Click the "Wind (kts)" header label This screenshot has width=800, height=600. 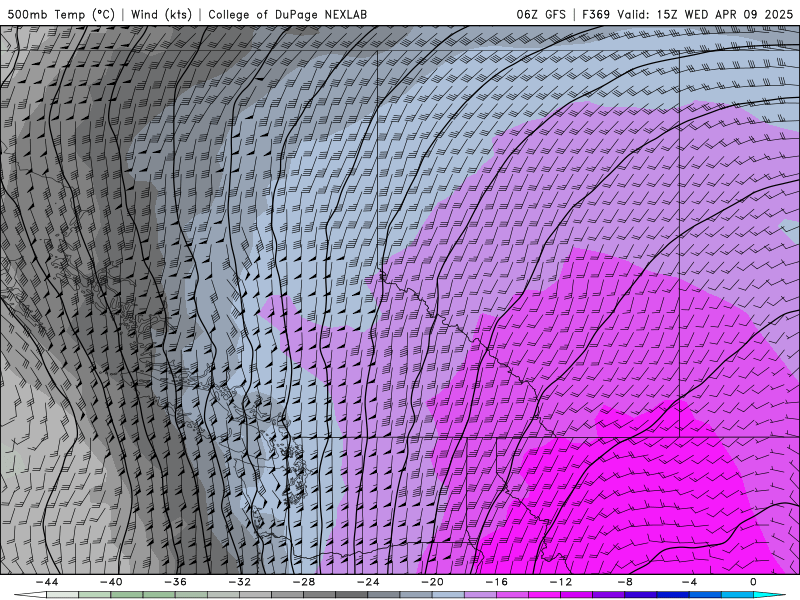[161, 15]
